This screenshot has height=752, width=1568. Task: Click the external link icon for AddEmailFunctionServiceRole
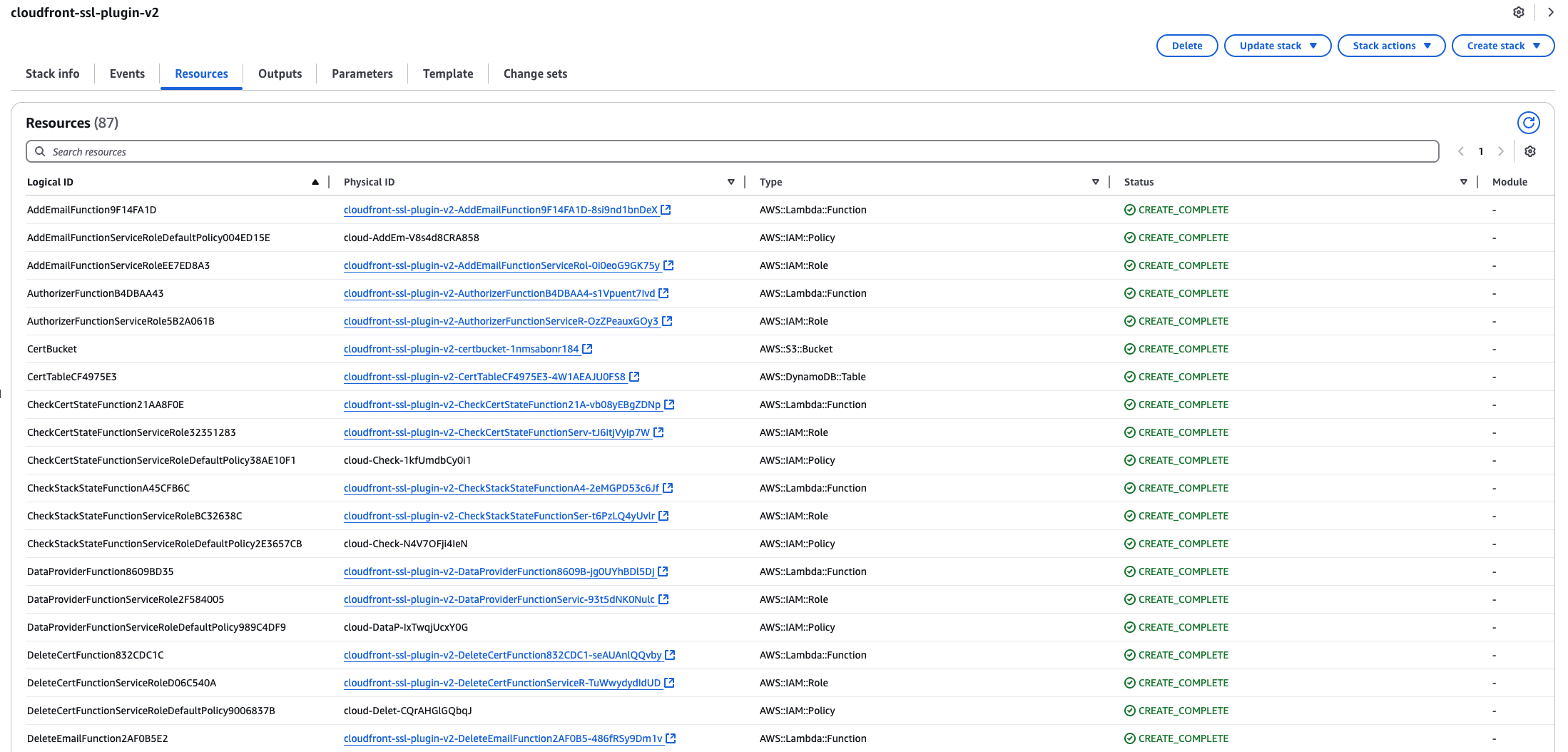click(668, 265)
